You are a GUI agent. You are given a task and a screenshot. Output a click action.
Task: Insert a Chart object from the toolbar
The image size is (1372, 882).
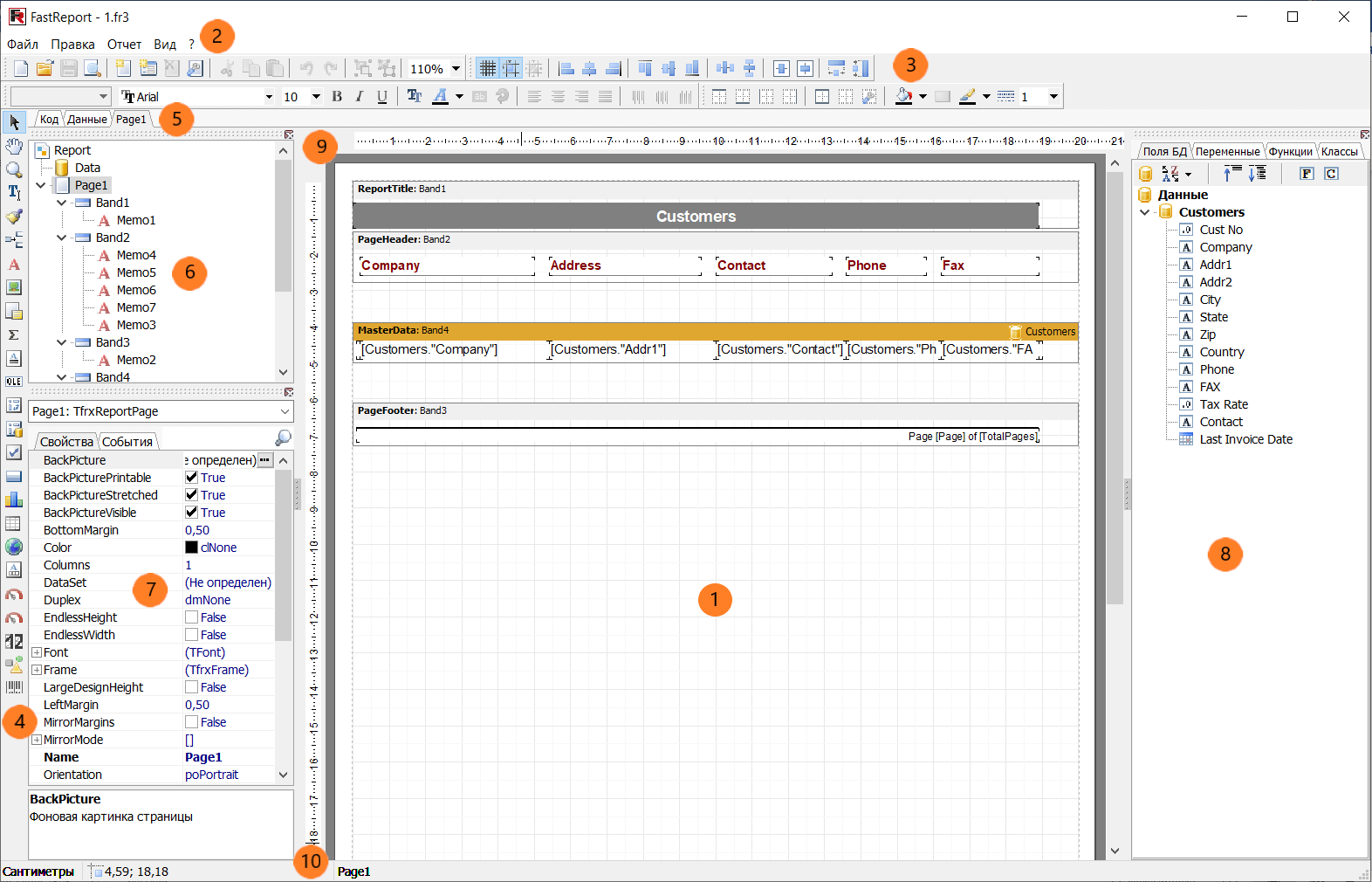[x=14, y=500]
